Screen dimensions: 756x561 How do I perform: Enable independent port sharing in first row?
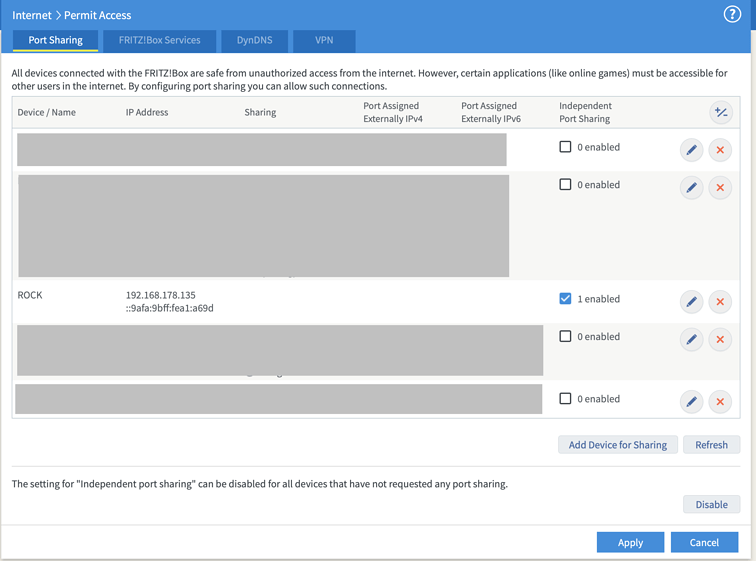[x=565, y=147]
